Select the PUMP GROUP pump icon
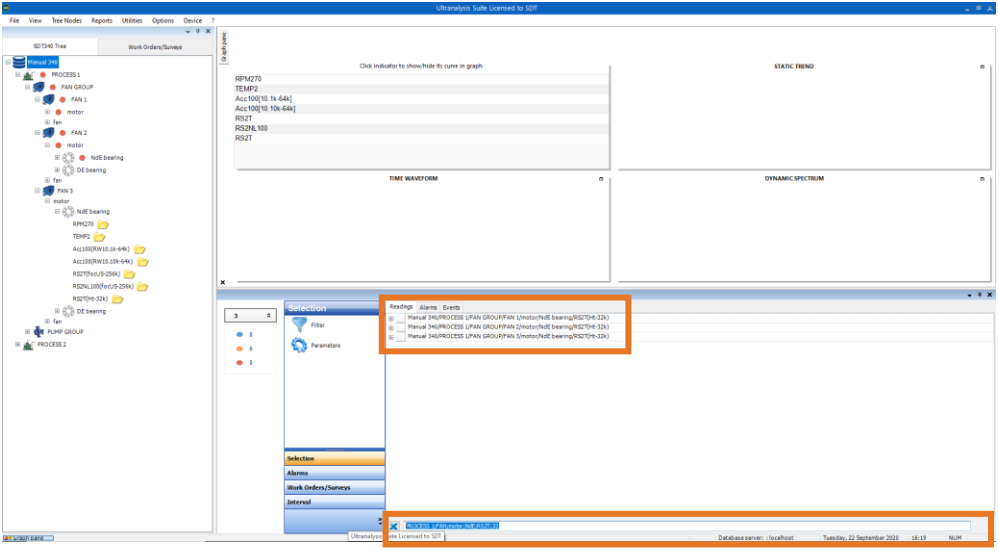This screenshot has width=999, height=551. coord(39,332)
